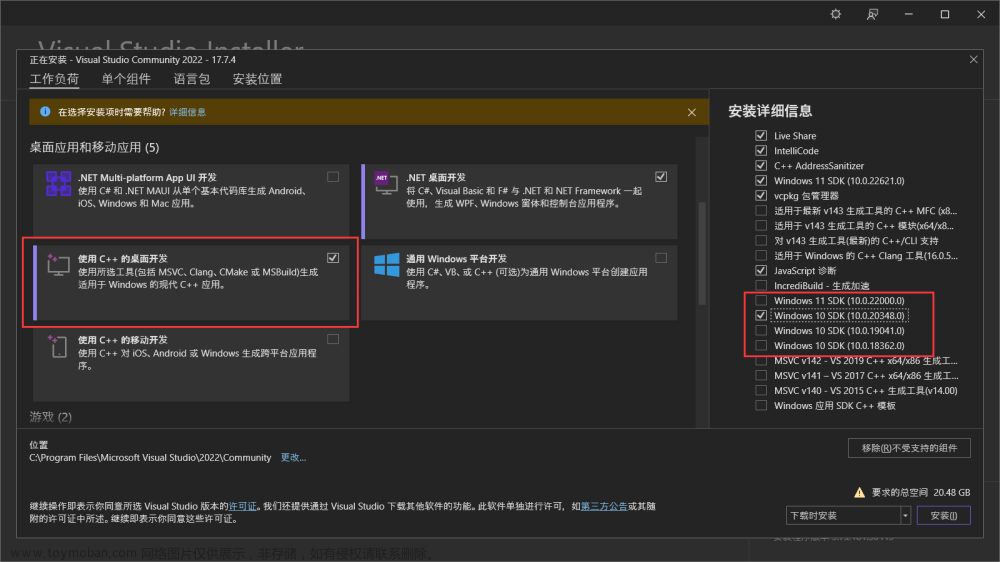Switch to 安装位置 tab
Screen dimensions: 1000x562
click(257, 79)
